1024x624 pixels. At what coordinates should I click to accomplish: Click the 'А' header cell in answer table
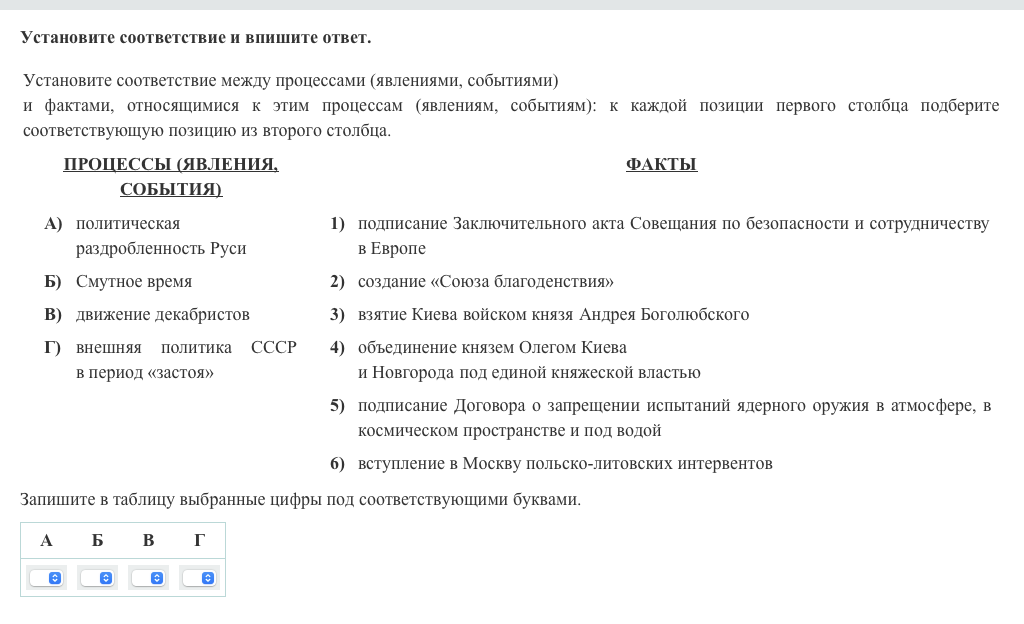46,541
